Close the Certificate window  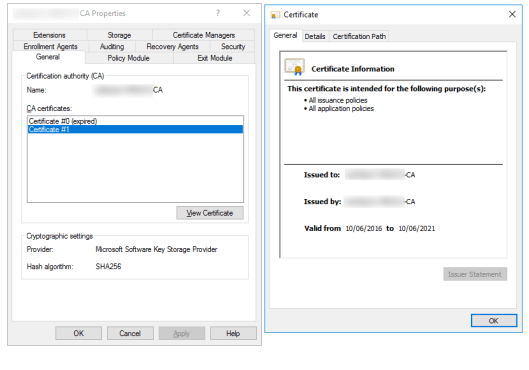pos(512,14)
